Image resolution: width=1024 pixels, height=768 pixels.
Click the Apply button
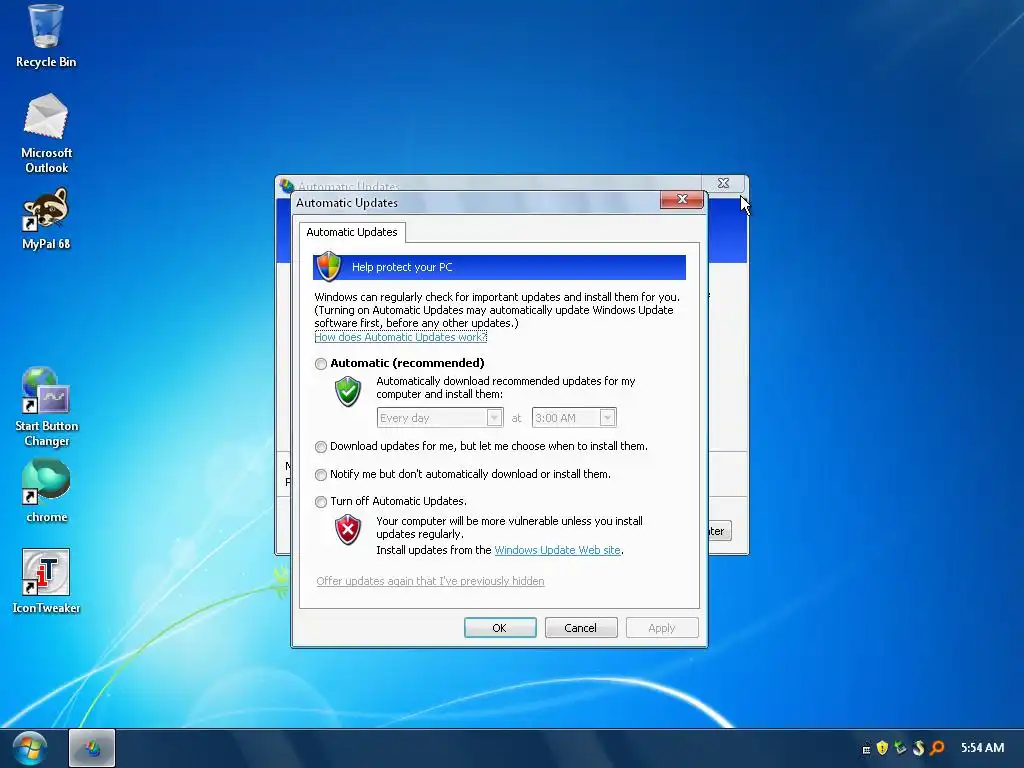(662, 628)
